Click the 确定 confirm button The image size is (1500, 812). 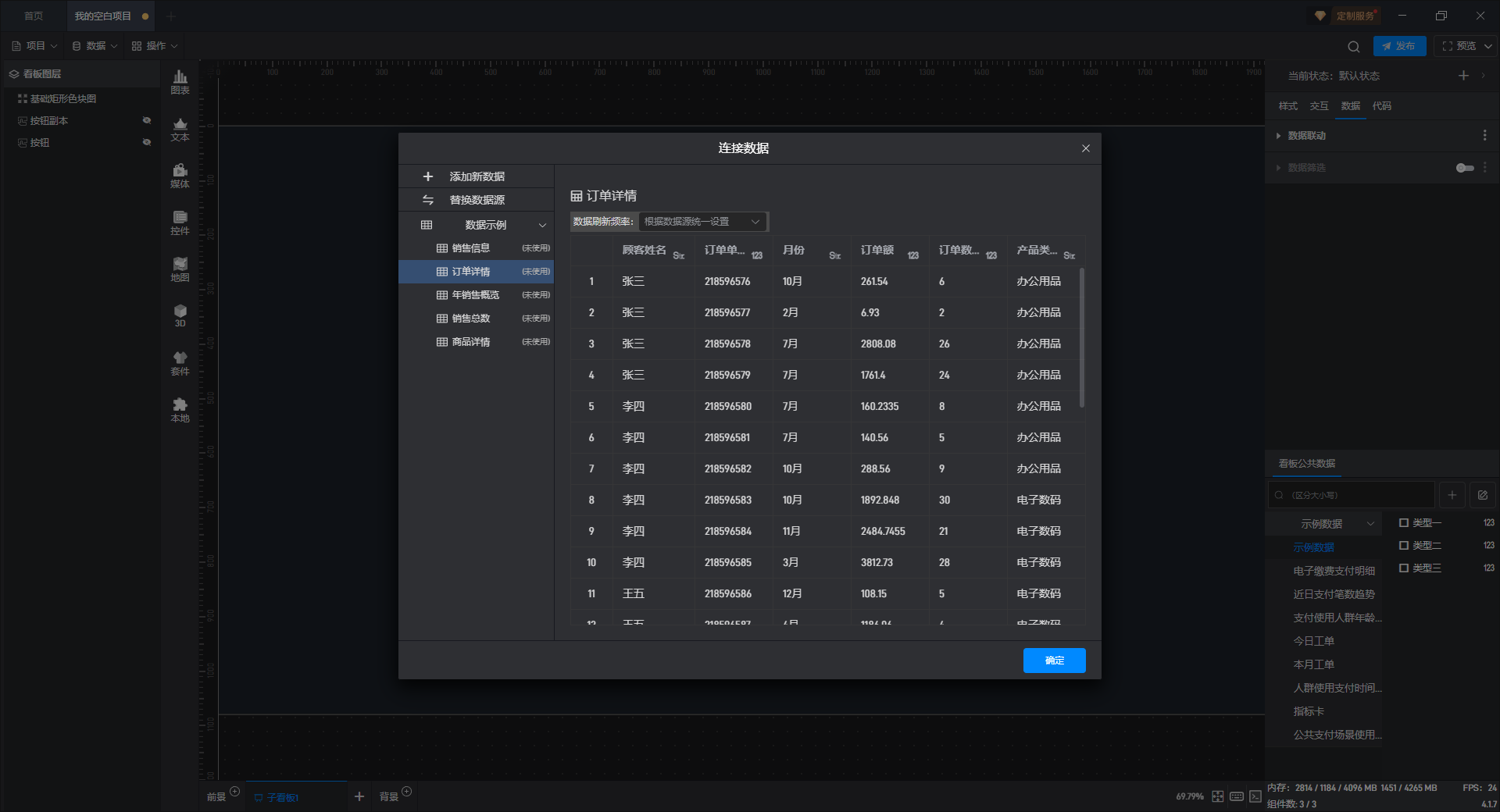[x=1054, y=661]
